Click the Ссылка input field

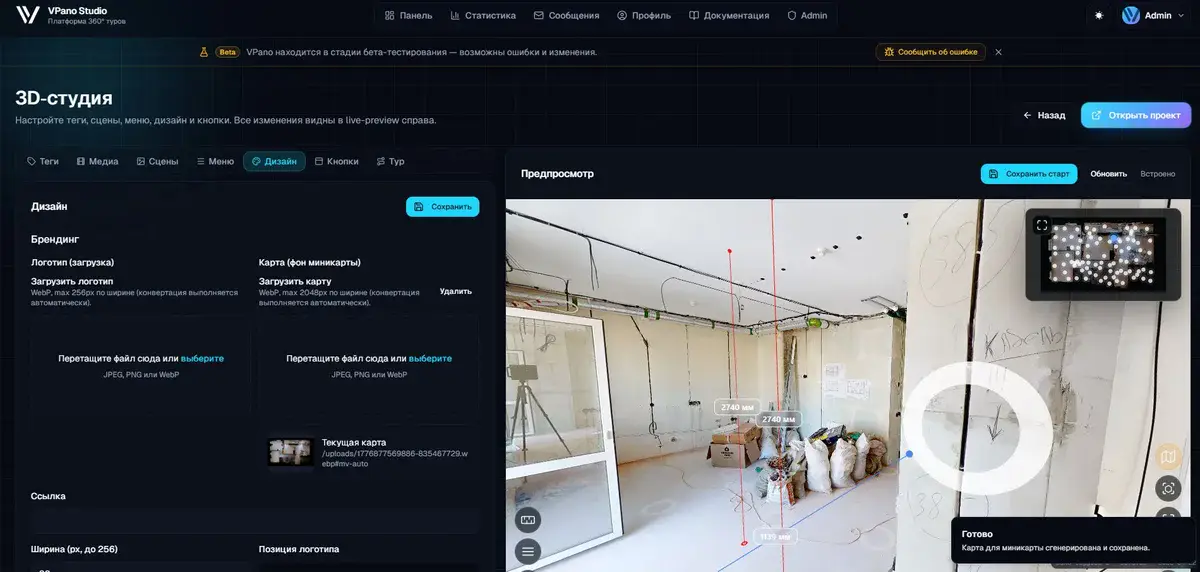click(x=255, y=520)
